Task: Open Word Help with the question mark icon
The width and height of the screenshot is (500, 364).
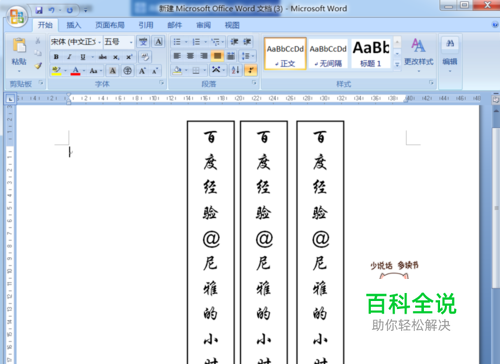Action: pos(495,25)
